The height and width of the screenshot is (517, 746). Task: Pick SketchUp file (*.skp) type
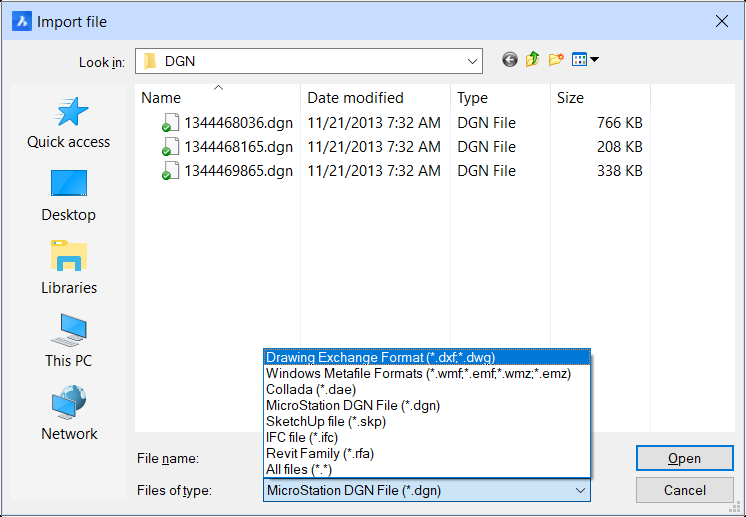326,421
